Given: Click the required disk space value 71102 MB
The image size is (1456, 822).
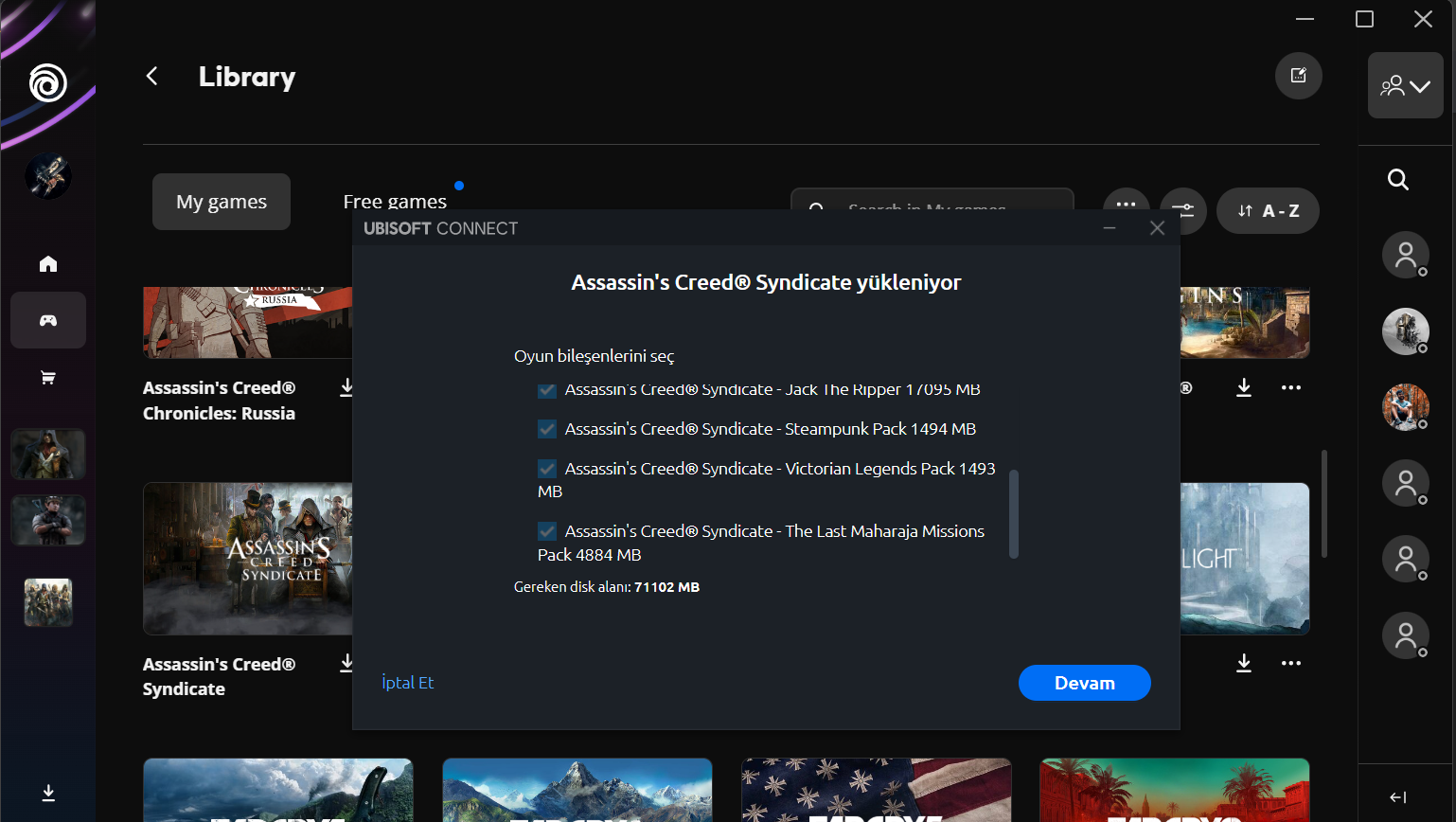Looking at the screenshot, I should pyautogui.click(x=667, y=587).
